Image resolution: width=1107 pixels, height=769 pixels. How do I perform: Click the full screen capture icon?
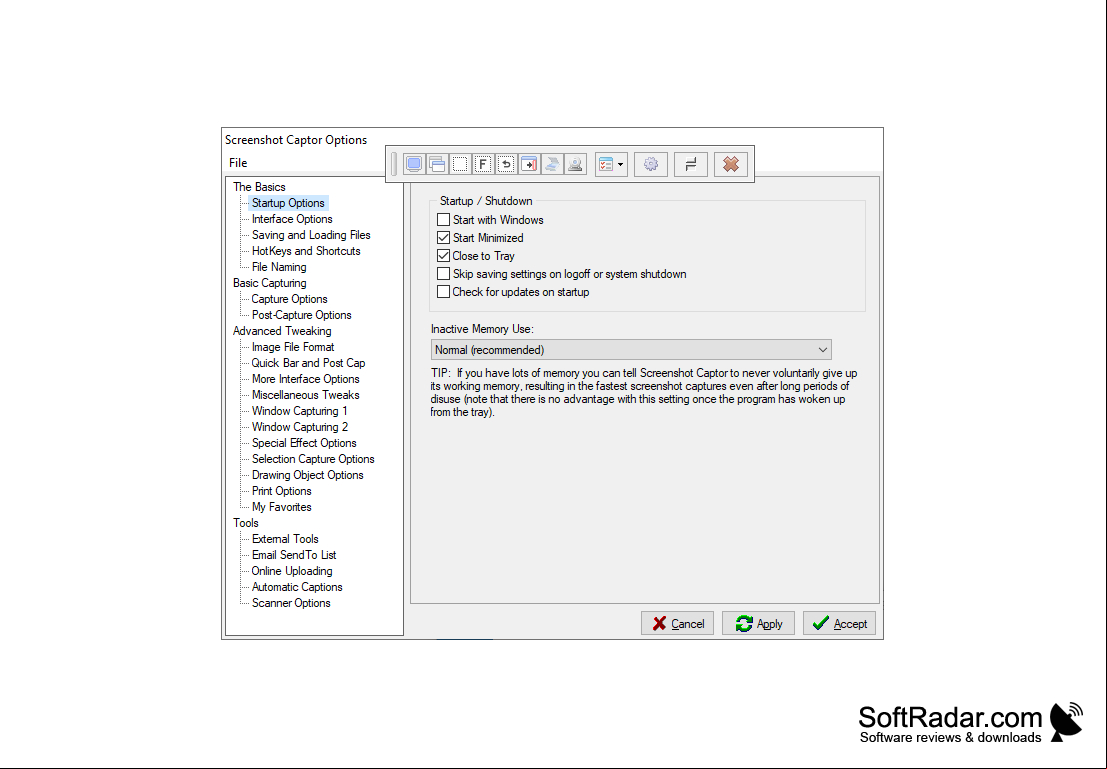pyautogui.click(x=414, y=165)
